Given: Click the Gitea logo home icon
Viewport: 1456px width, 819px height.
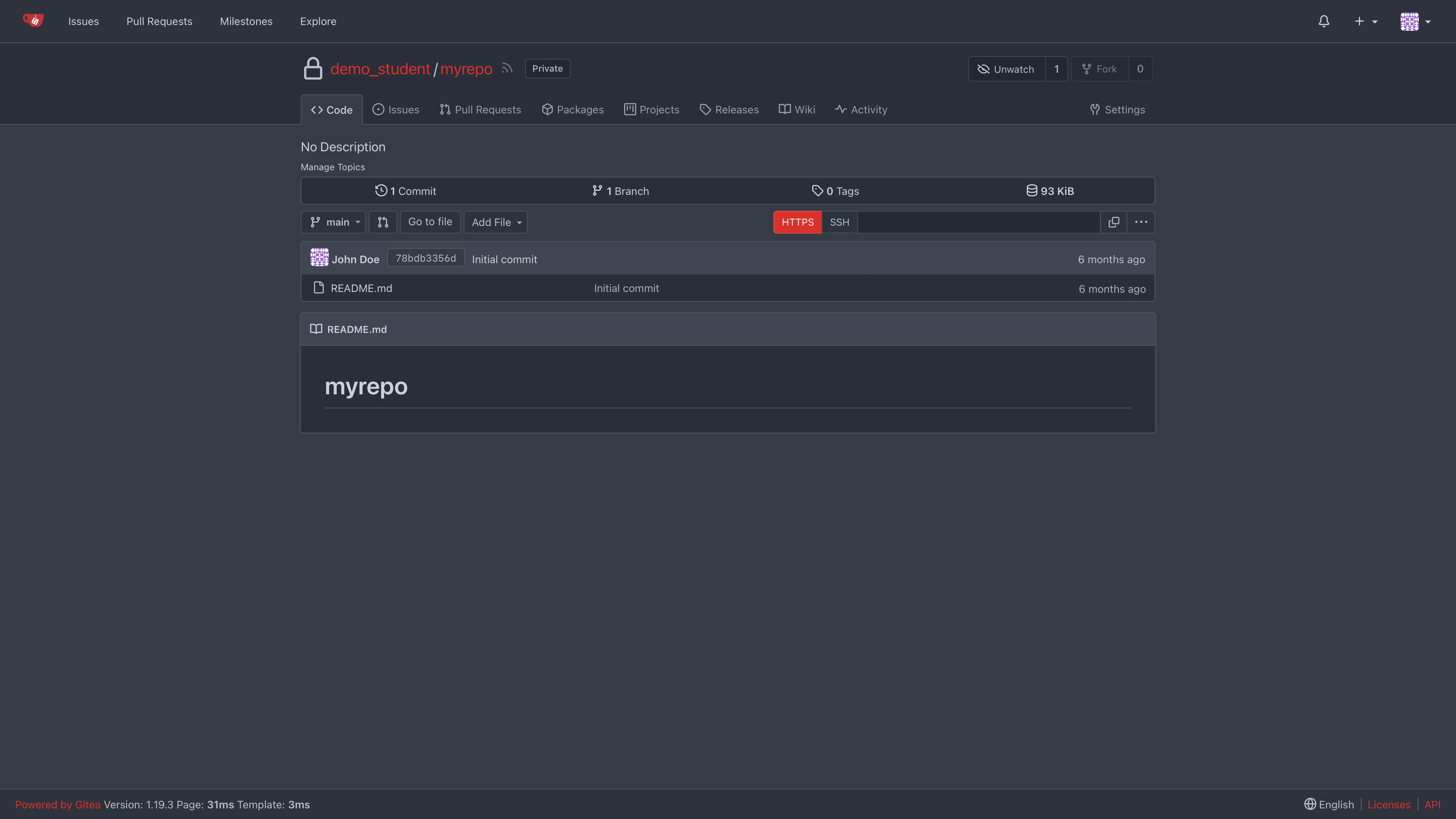Looking at the screenshot, I should (x=33, y=21).
